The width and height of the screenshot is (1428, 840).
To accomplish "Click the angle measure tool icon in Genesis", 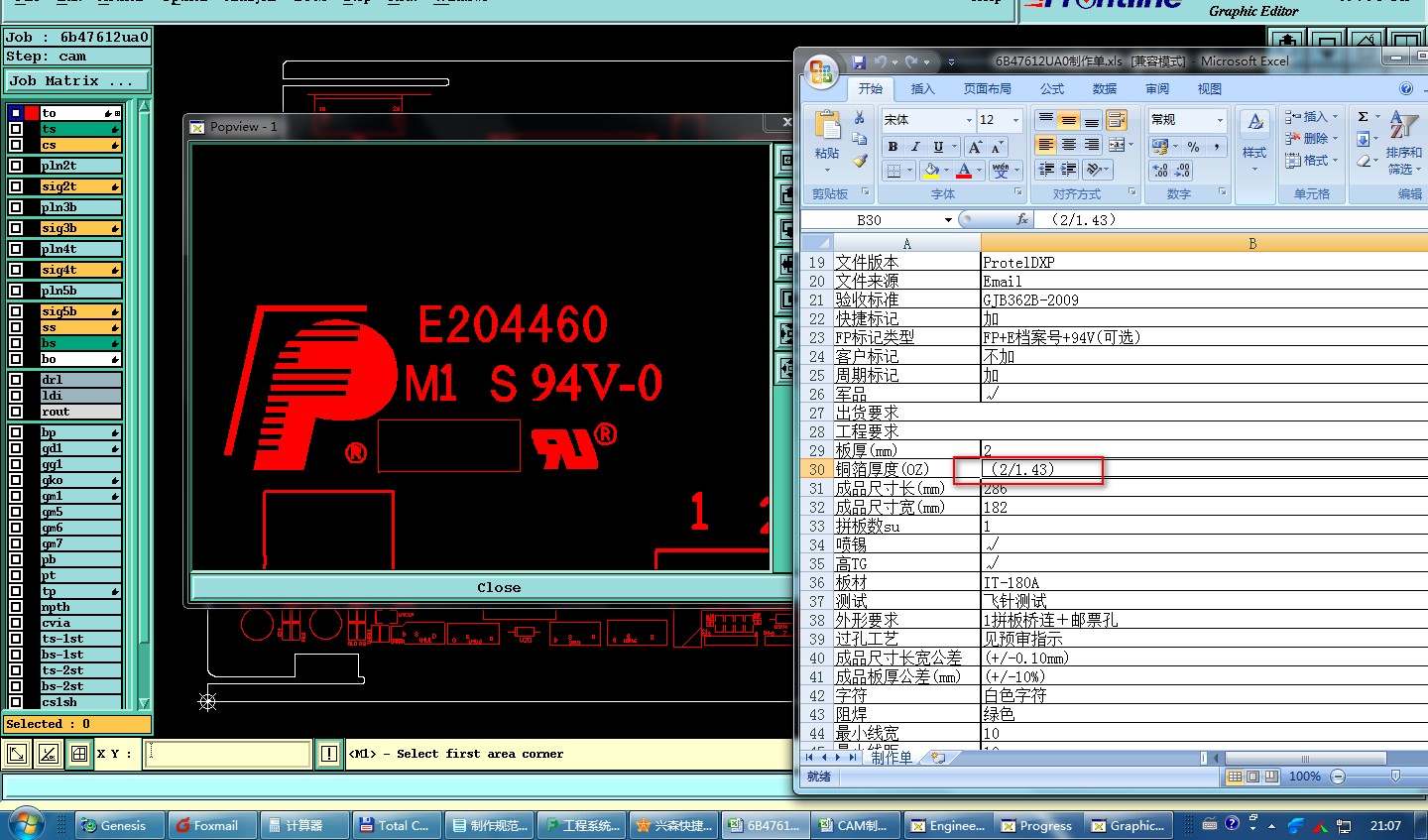I will [x=48, y=755].
